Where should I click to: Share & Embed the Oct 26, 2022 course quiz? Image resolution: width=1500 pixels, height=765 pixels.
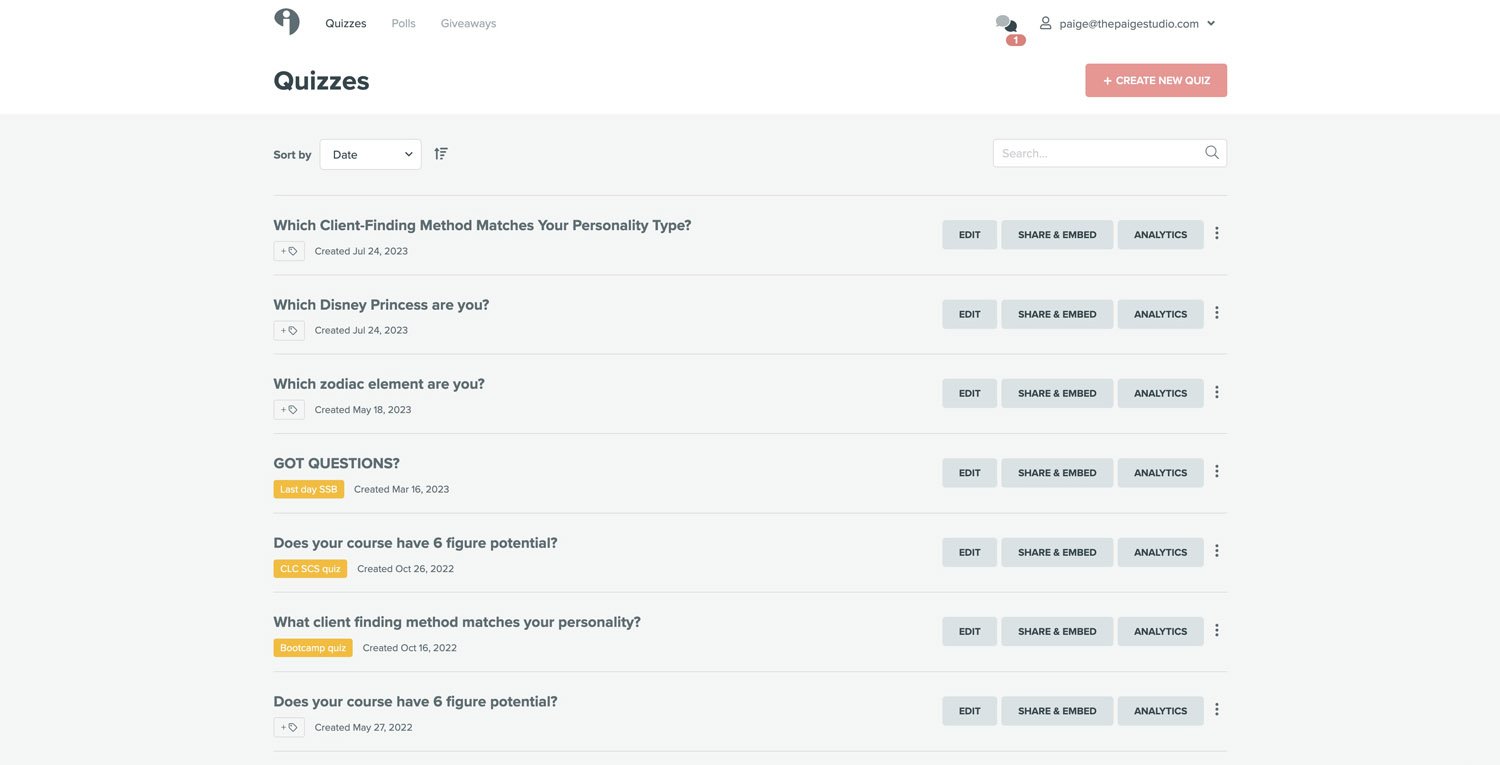1057,553
